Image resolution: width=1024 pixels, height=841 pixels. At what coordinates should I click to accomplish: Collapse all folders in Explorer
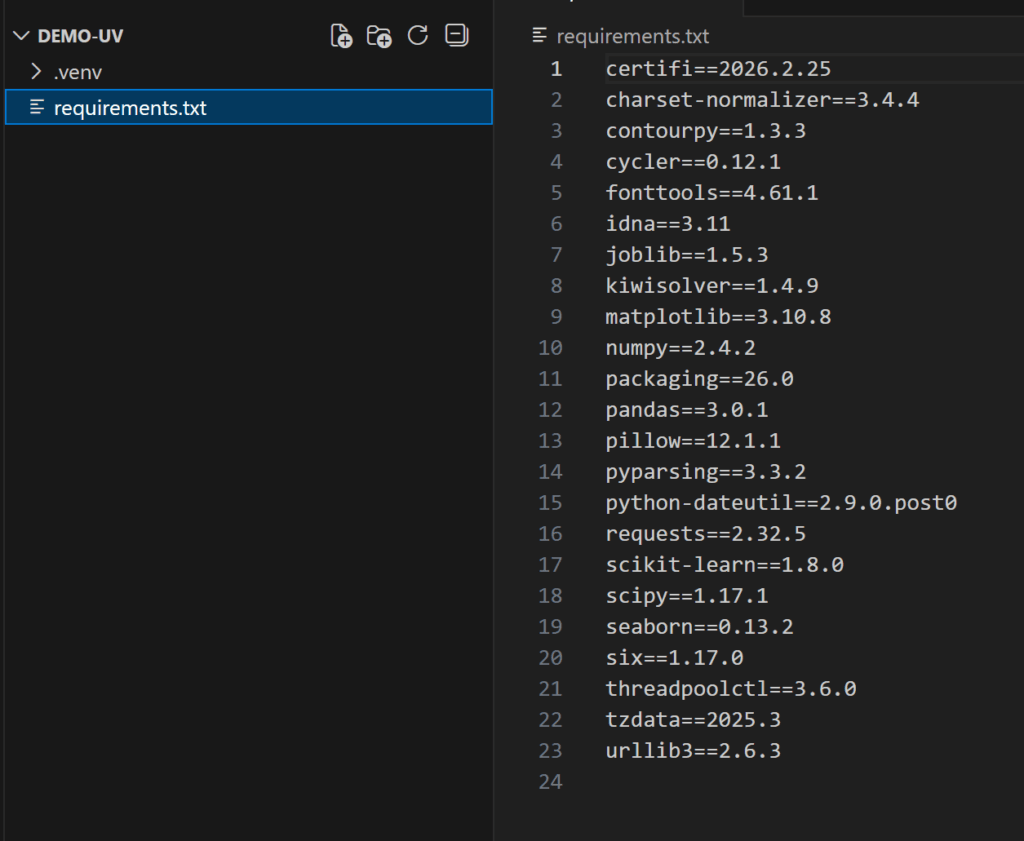[456, 36]
